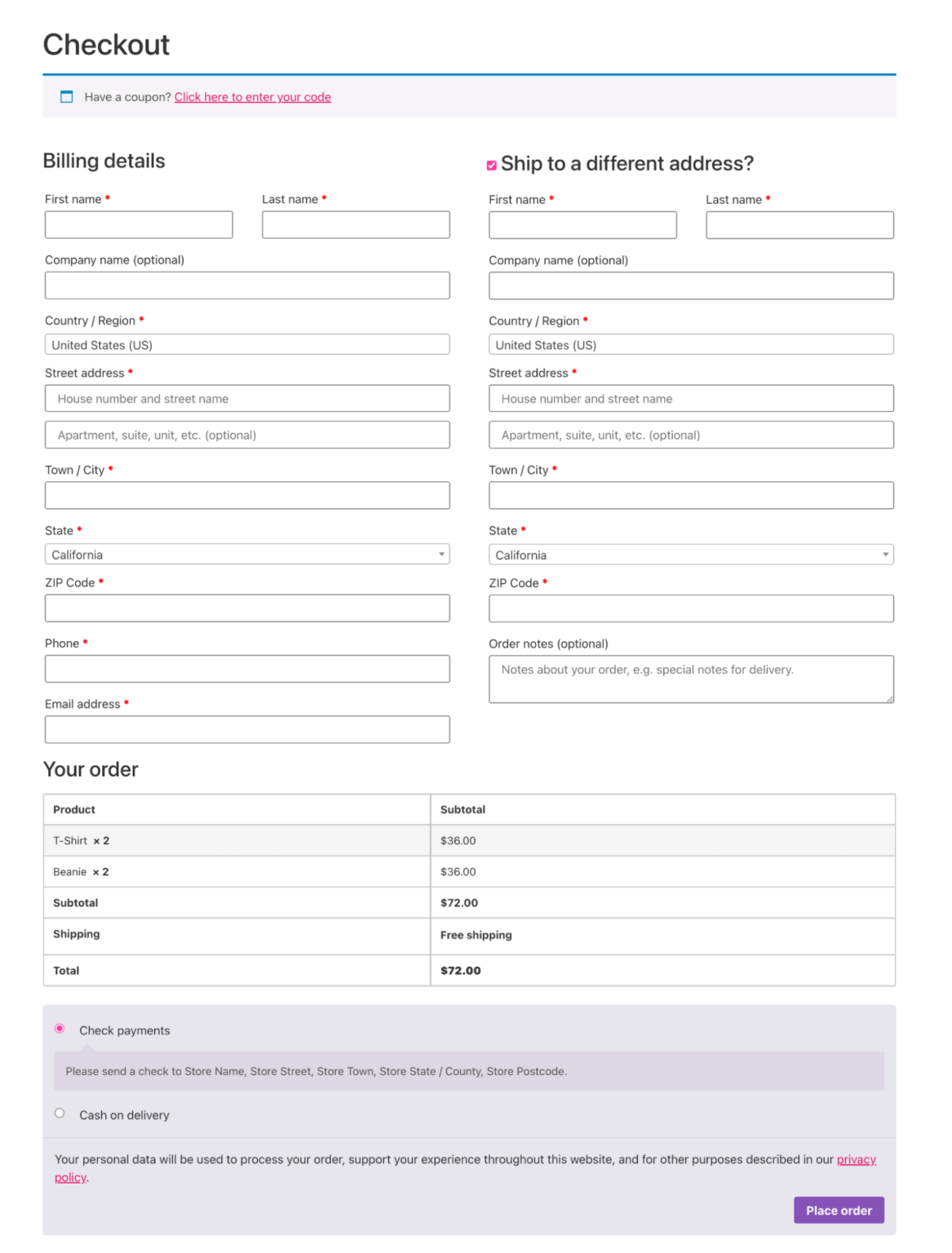
Task: Open the privacy policy link
Action: [856, 1158]
